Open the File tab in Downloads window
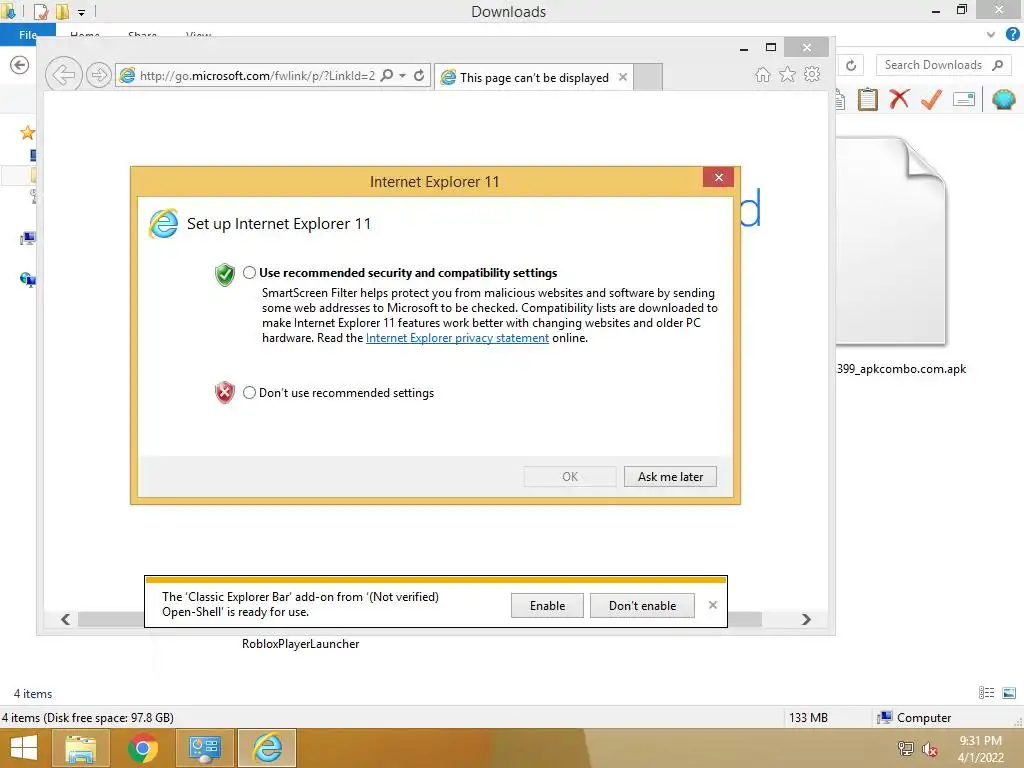The height and width of the screenshot is (768, 1024). pyautogui.click(x=28, y=35)
